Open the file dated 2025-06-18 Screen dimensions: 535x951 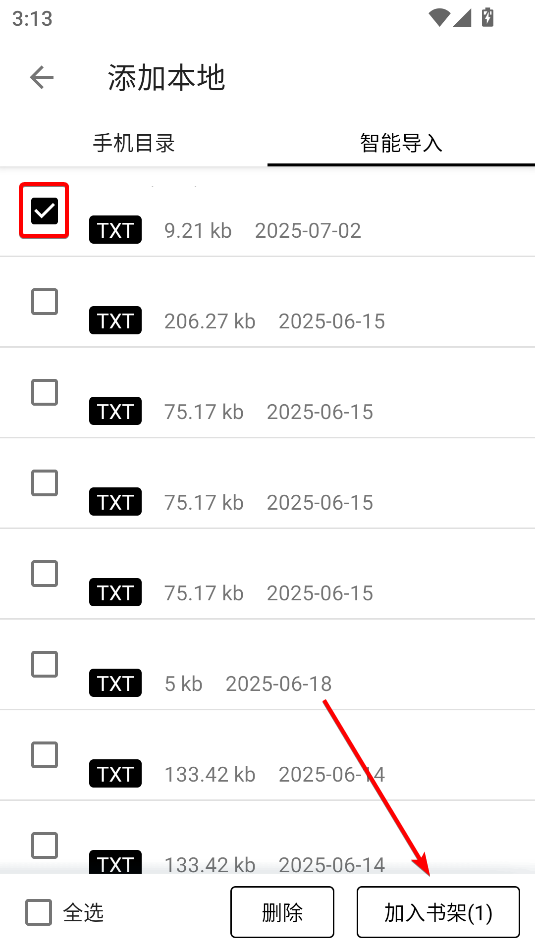tap(268, 665)
